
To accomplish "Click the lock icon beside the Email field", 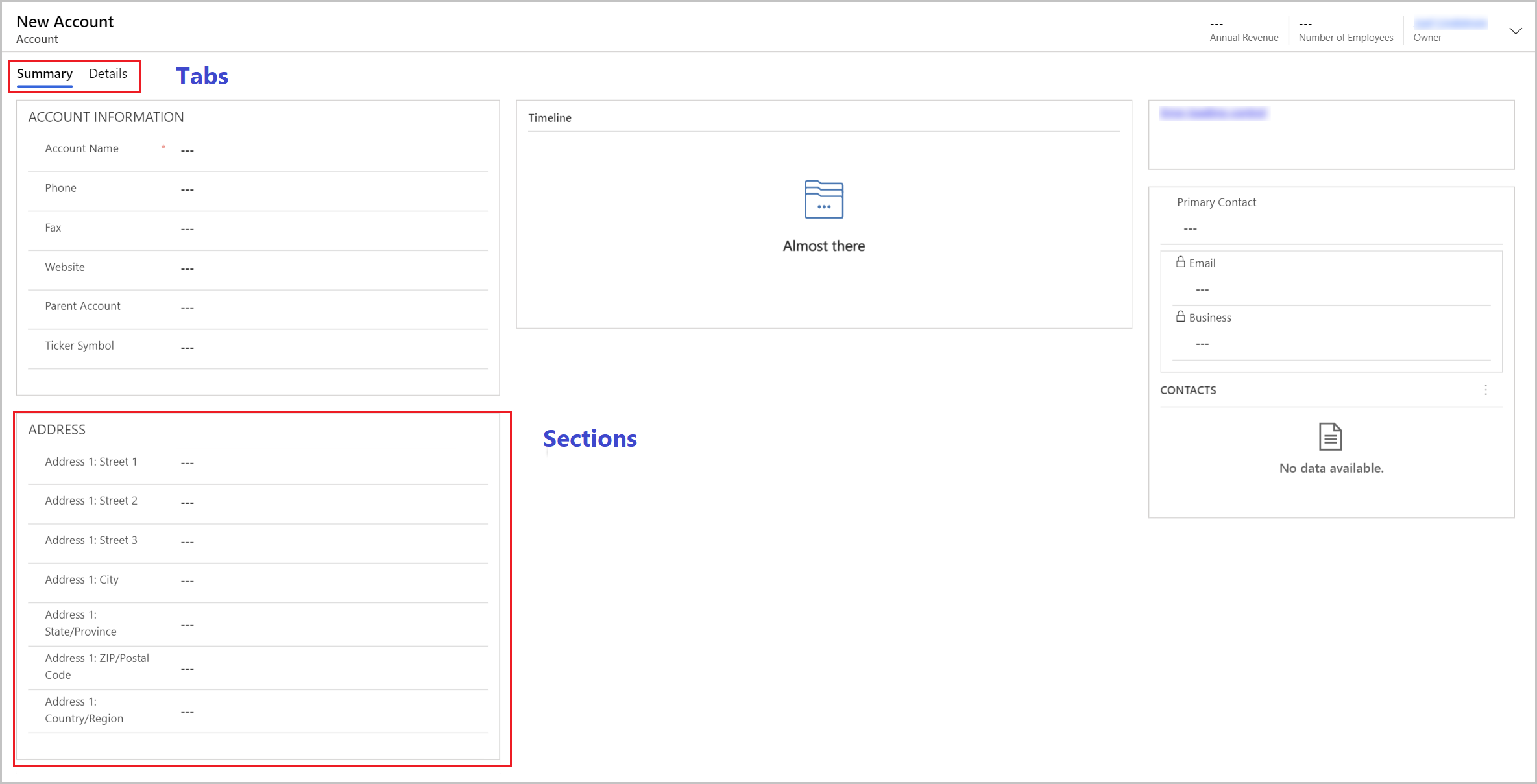I will click(1181, 262).
